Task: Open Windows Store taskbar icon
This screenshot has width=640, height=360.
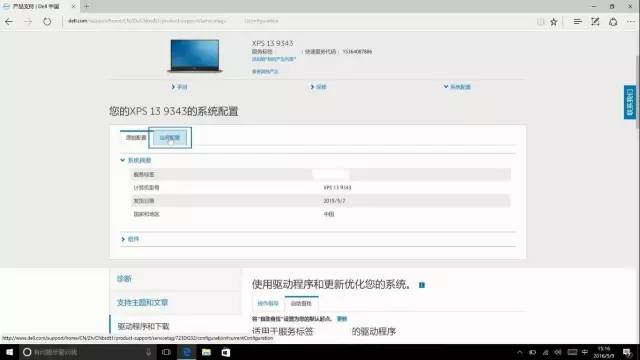Action: click(226, 352)
